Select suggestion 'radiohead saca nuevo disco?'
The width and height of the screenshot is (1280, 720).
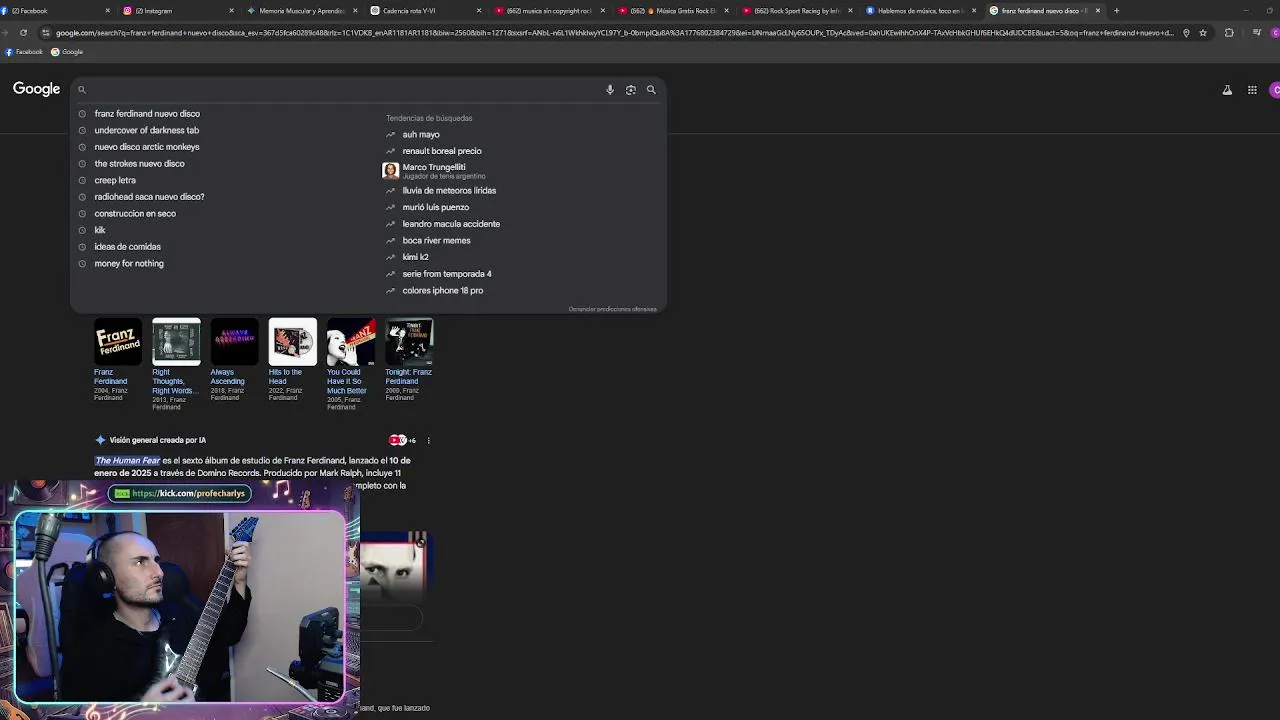(x=149, y=197)
